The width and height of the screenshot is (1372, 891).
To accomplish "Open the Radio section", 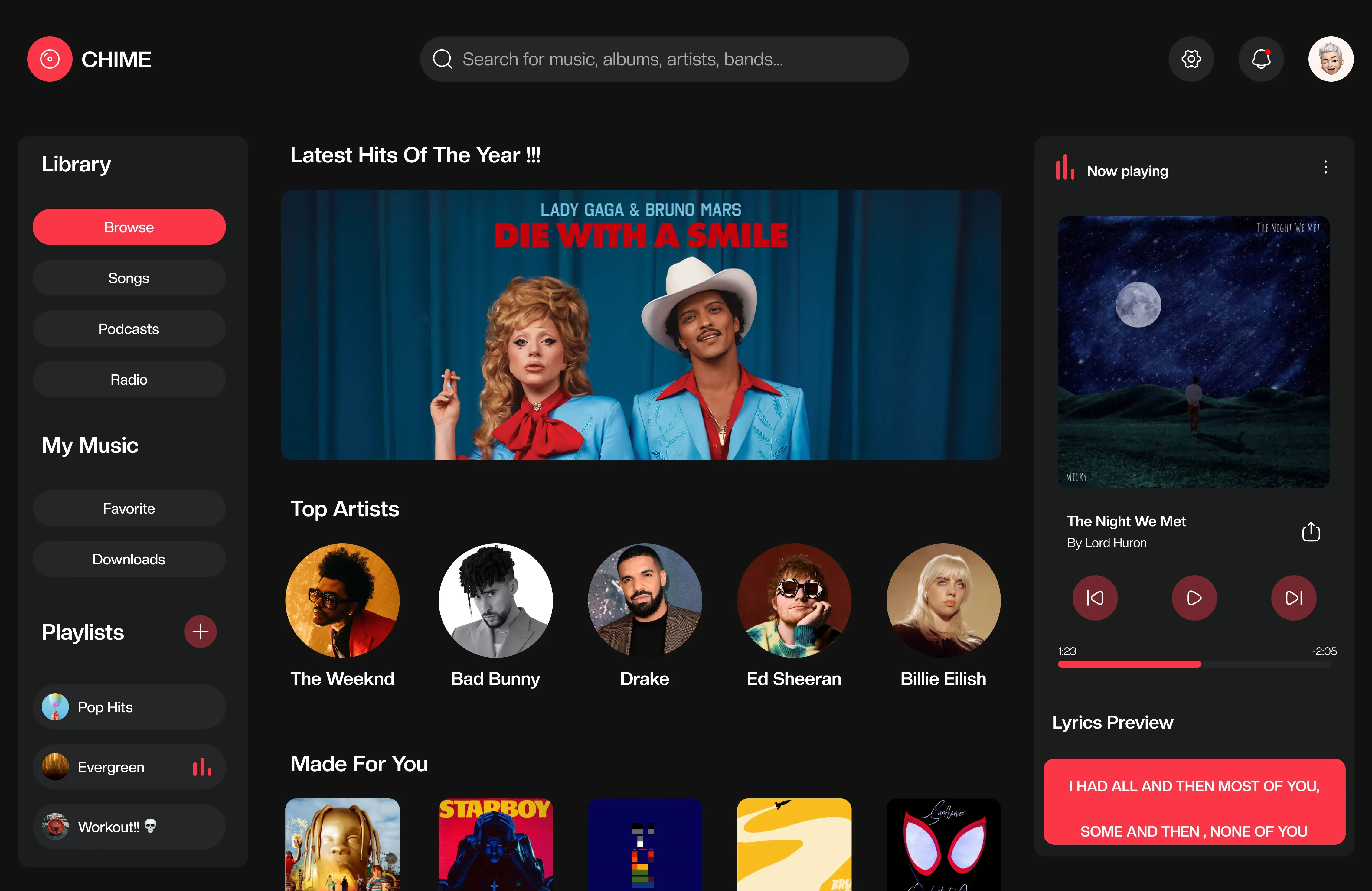I will tap(129, 379).
